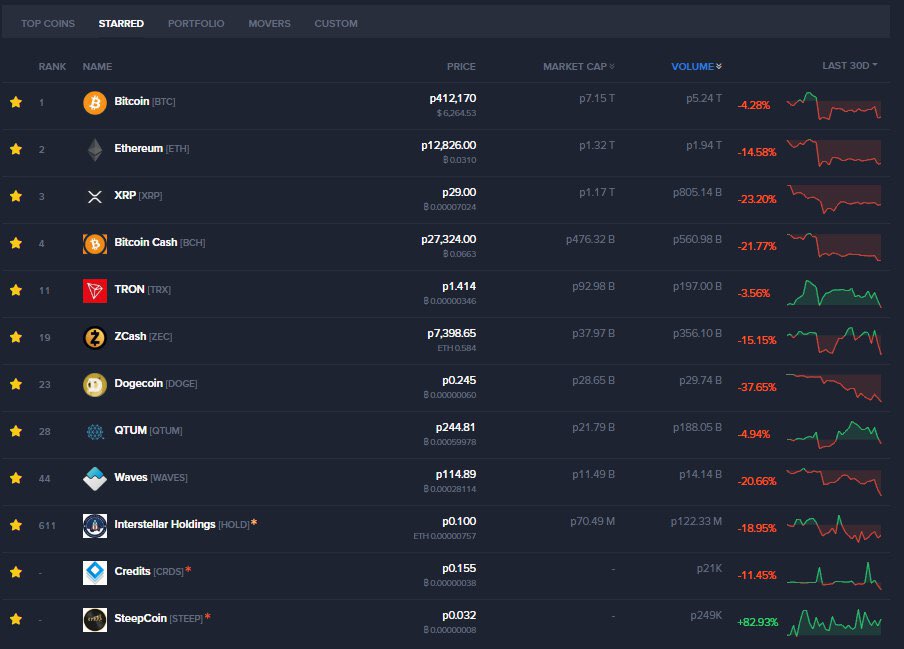Toggle the ZCash star
Image resolution: width=904 pixels, height=649 pixels.
tap(16, 337)
